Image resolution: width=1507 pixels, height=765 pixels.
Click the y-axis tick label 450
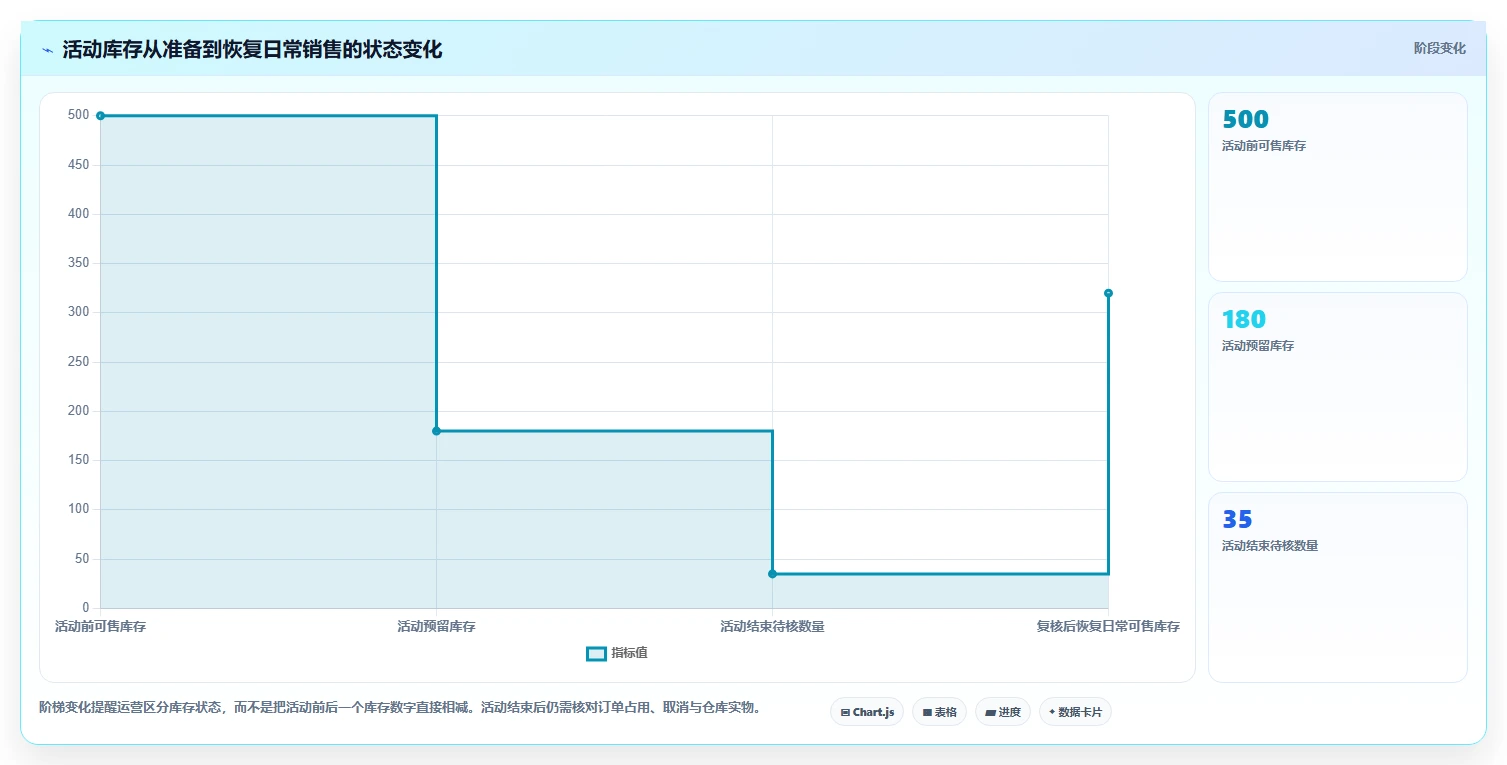click(79, 165)
